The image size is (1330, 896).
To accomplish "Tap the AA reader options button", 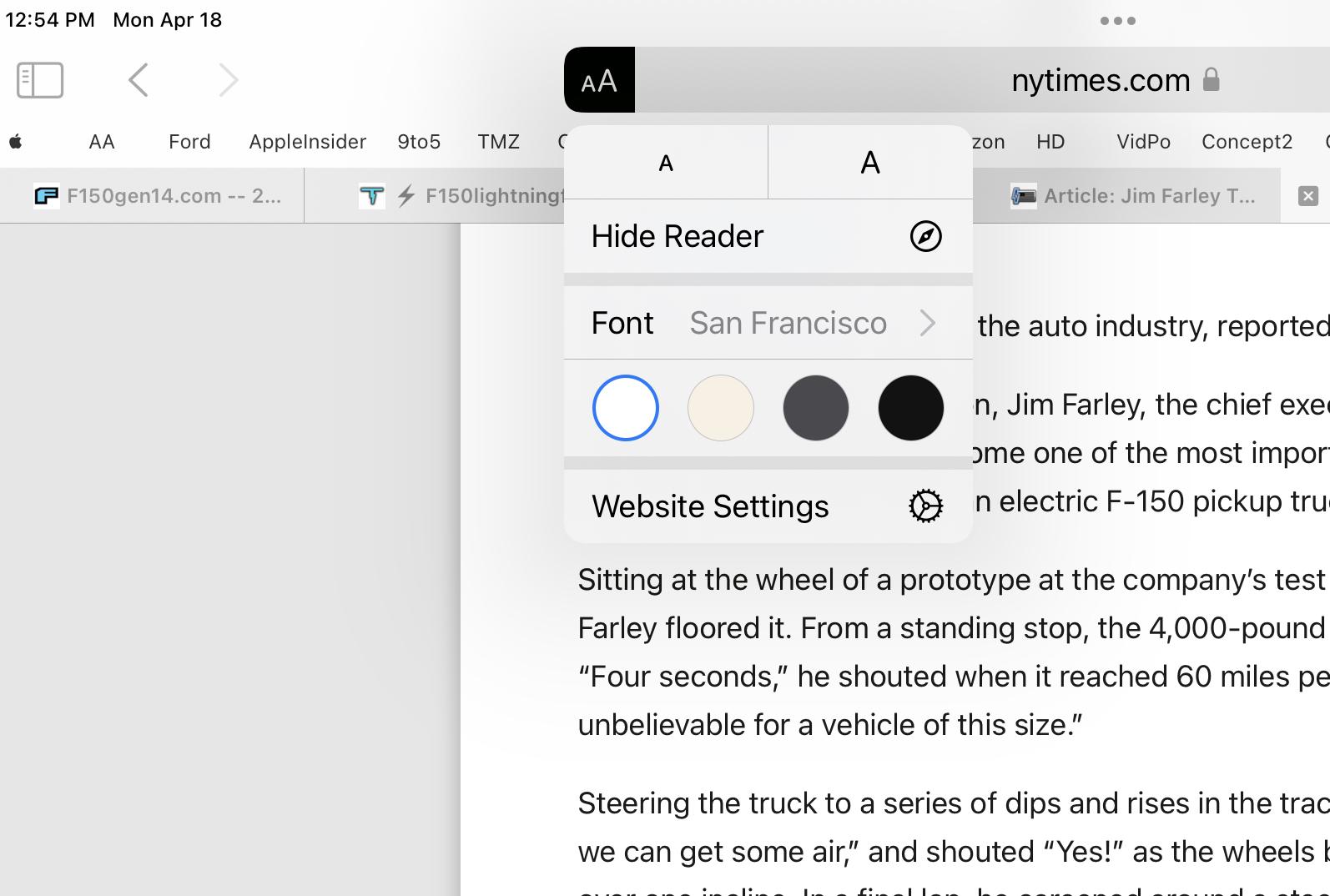I will (599, 80).
